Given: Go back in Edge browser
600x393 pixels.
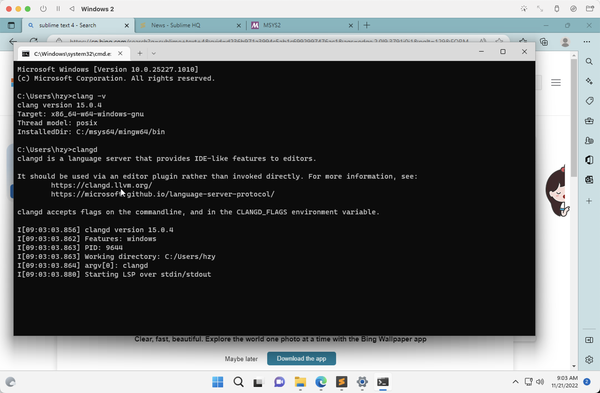Looking at the screenshot, I should tap(13, 41).
